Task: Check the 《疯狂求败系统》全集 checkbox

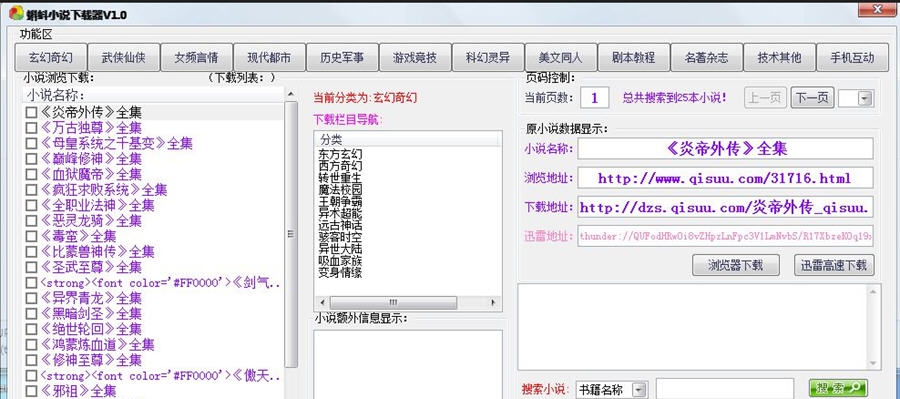Action: pyautogui.click(x=31, y=190)
